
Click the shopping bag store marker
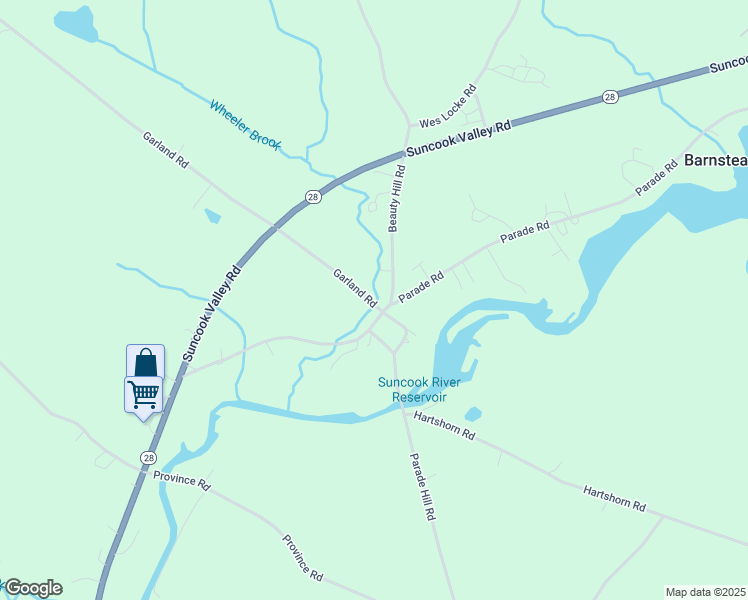coord(145,361)
